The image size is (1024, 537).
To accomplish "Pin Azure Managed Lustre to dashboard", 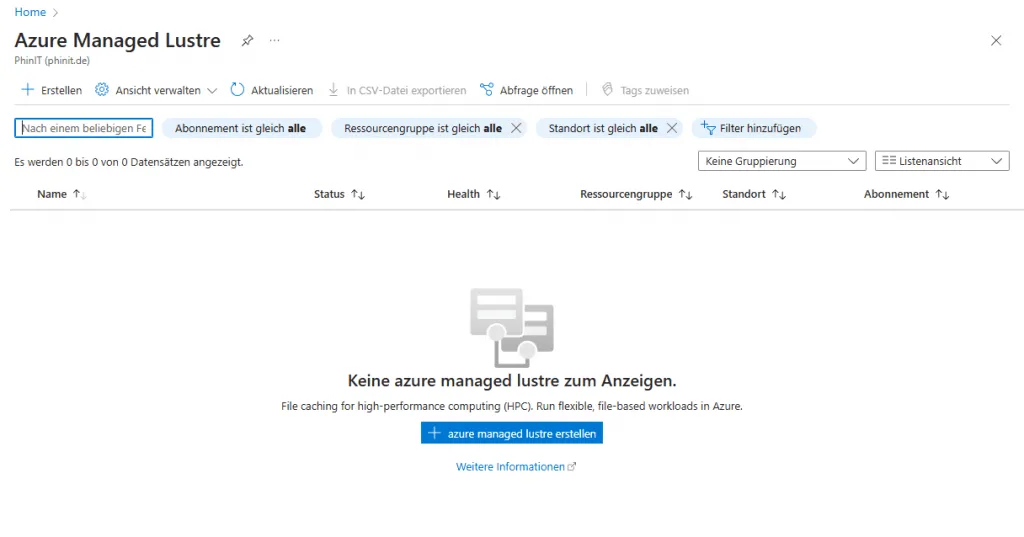I will pos(247,41).
